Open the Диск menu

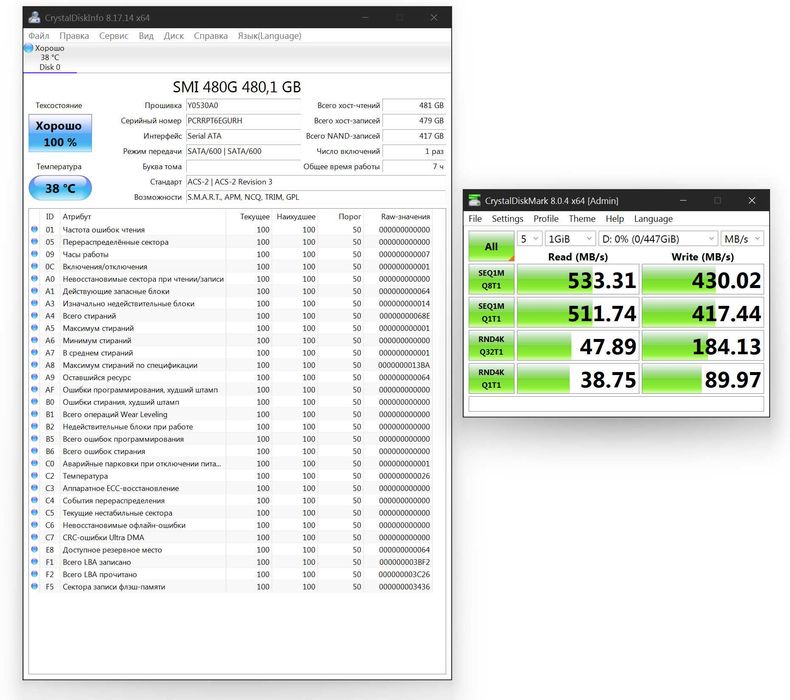click(174, 36)
